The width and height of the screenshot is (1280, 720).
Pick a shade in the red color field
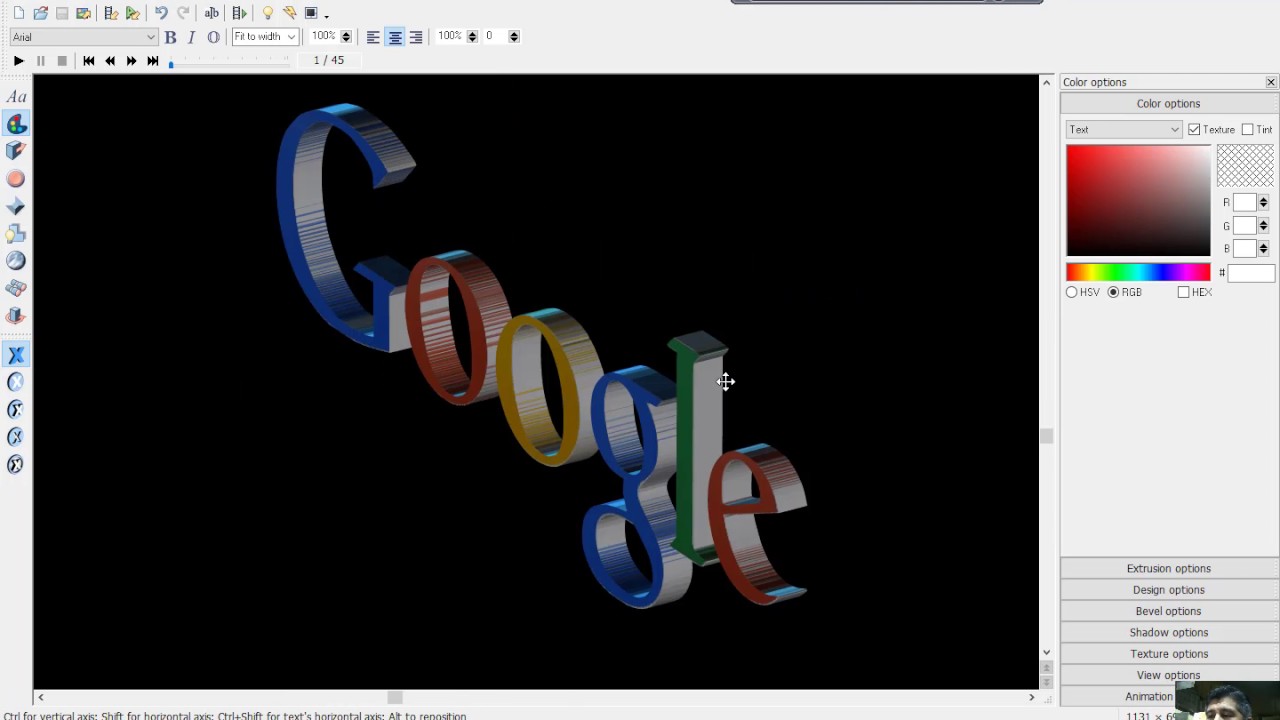click(1138, 201)
